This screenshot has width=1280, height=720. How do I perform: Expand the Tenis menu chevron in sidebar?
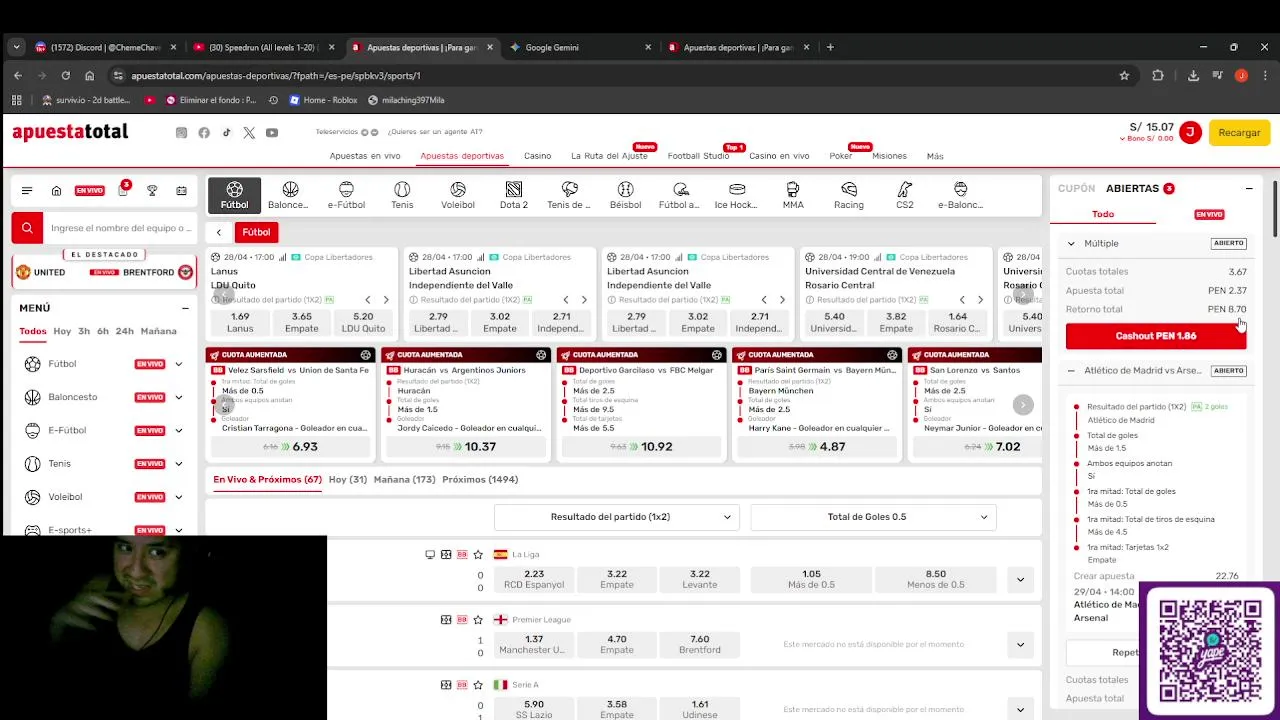point(179,464)
